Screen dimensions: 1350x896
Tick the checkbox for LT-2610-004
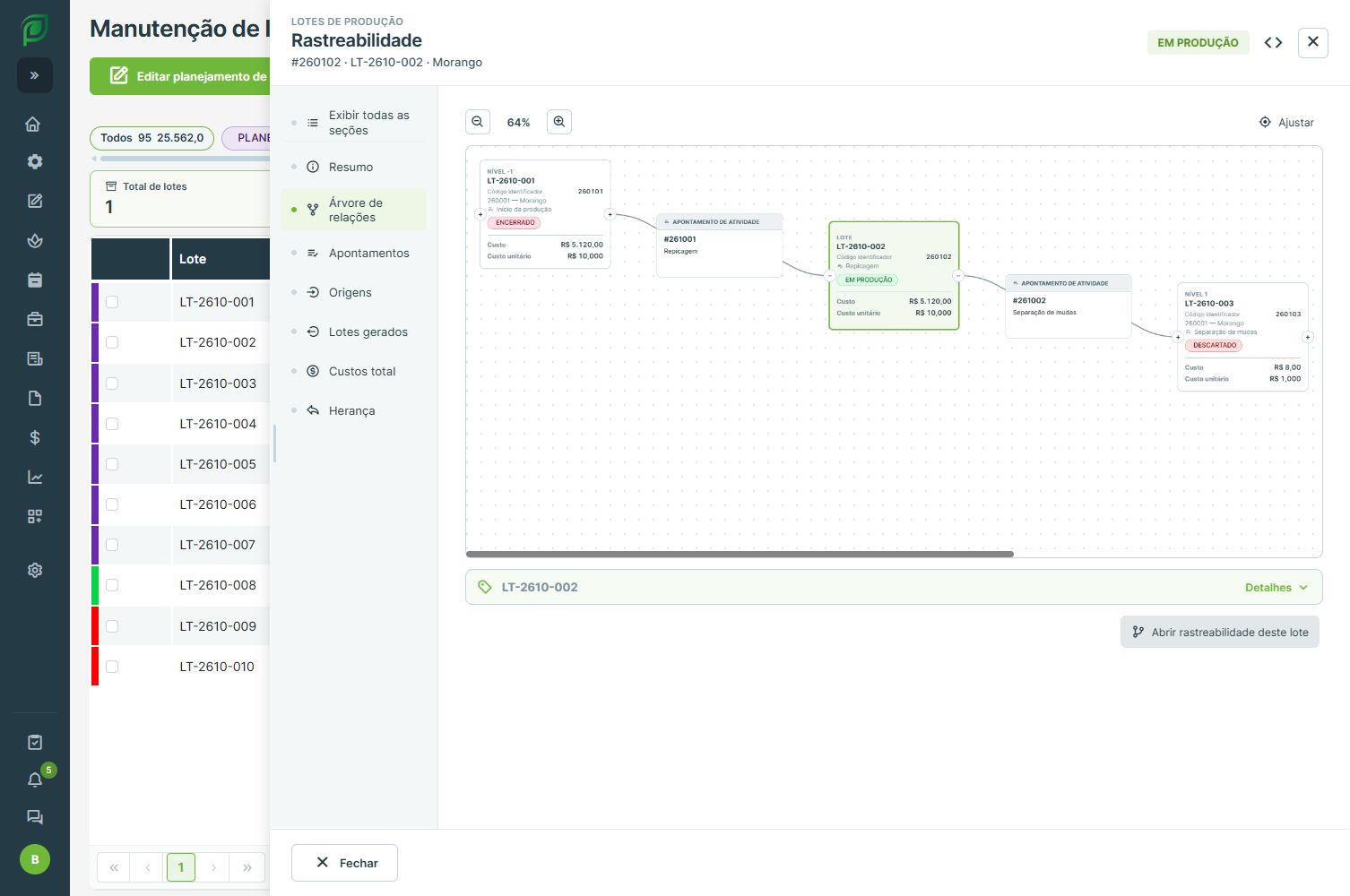(112, 424)
